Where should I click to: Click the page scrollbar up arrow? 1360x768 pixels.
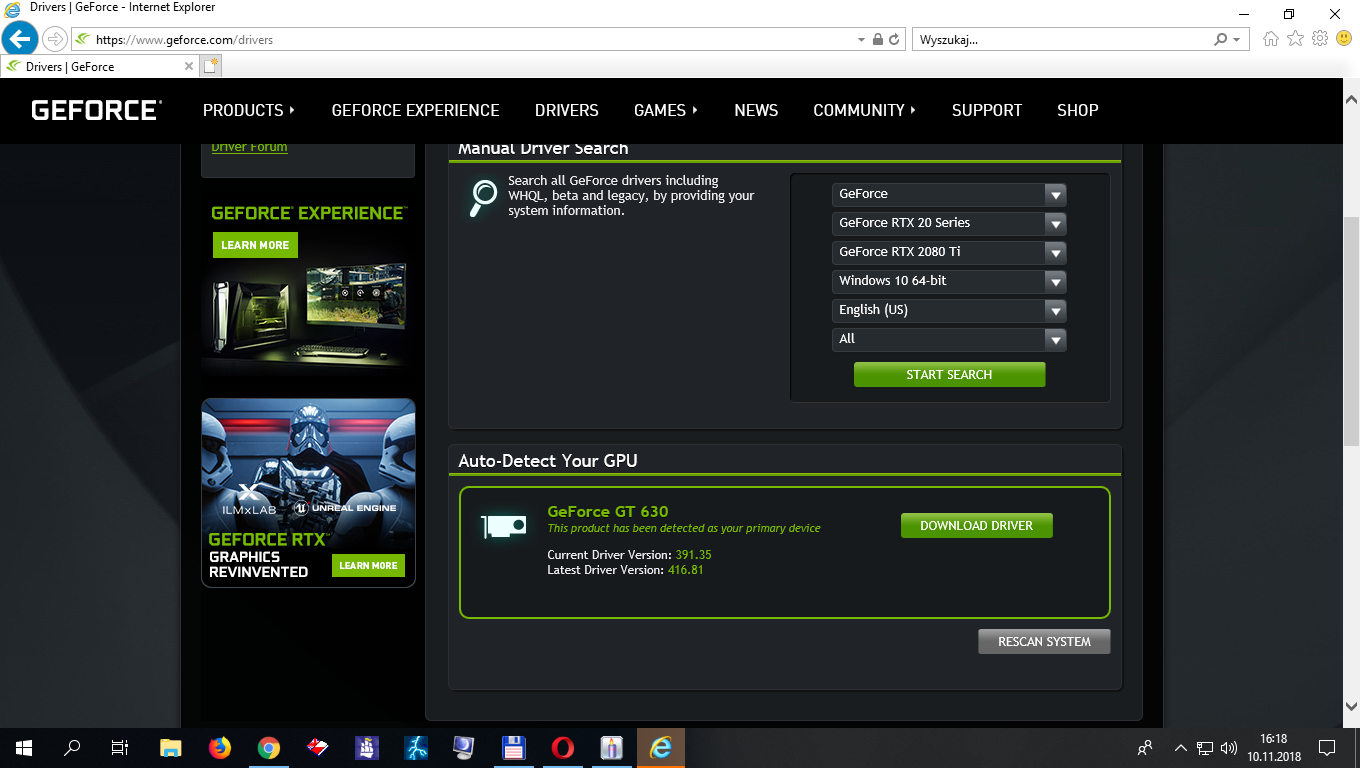point(1351,100)
